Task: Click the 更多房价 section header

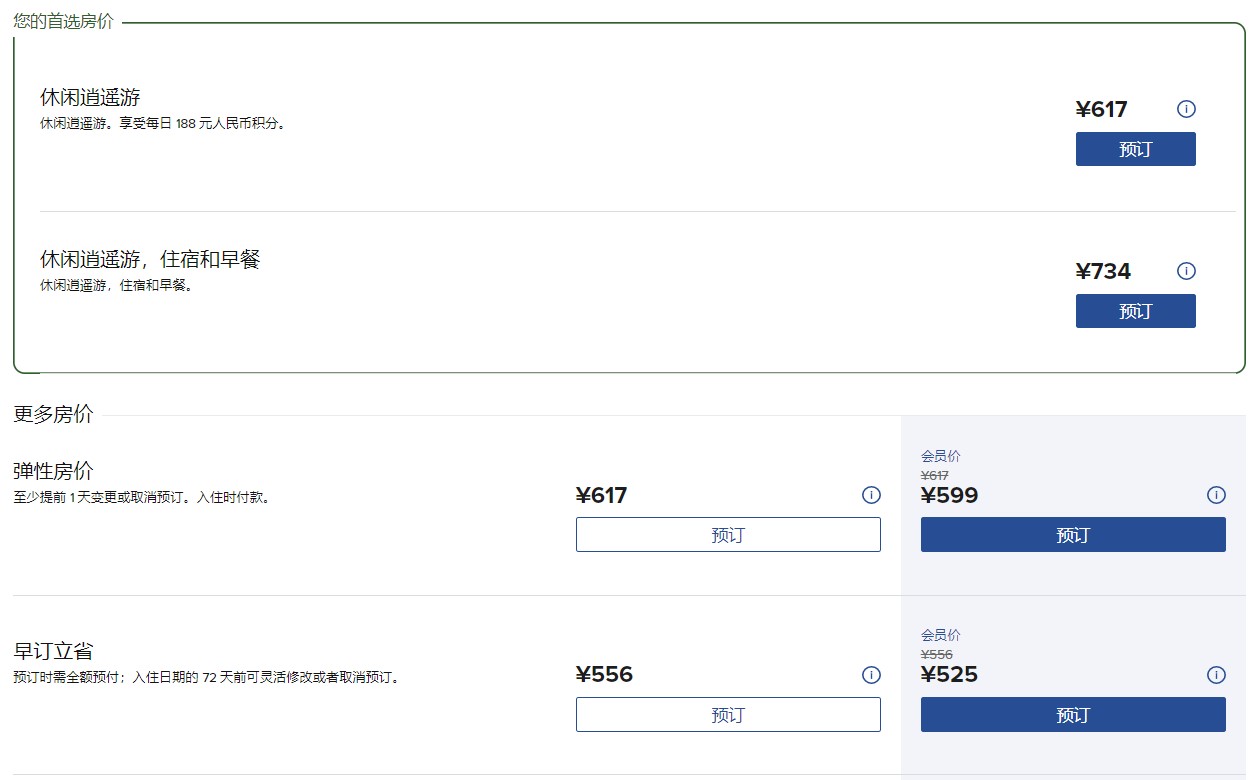Action: tap(53, 414)
